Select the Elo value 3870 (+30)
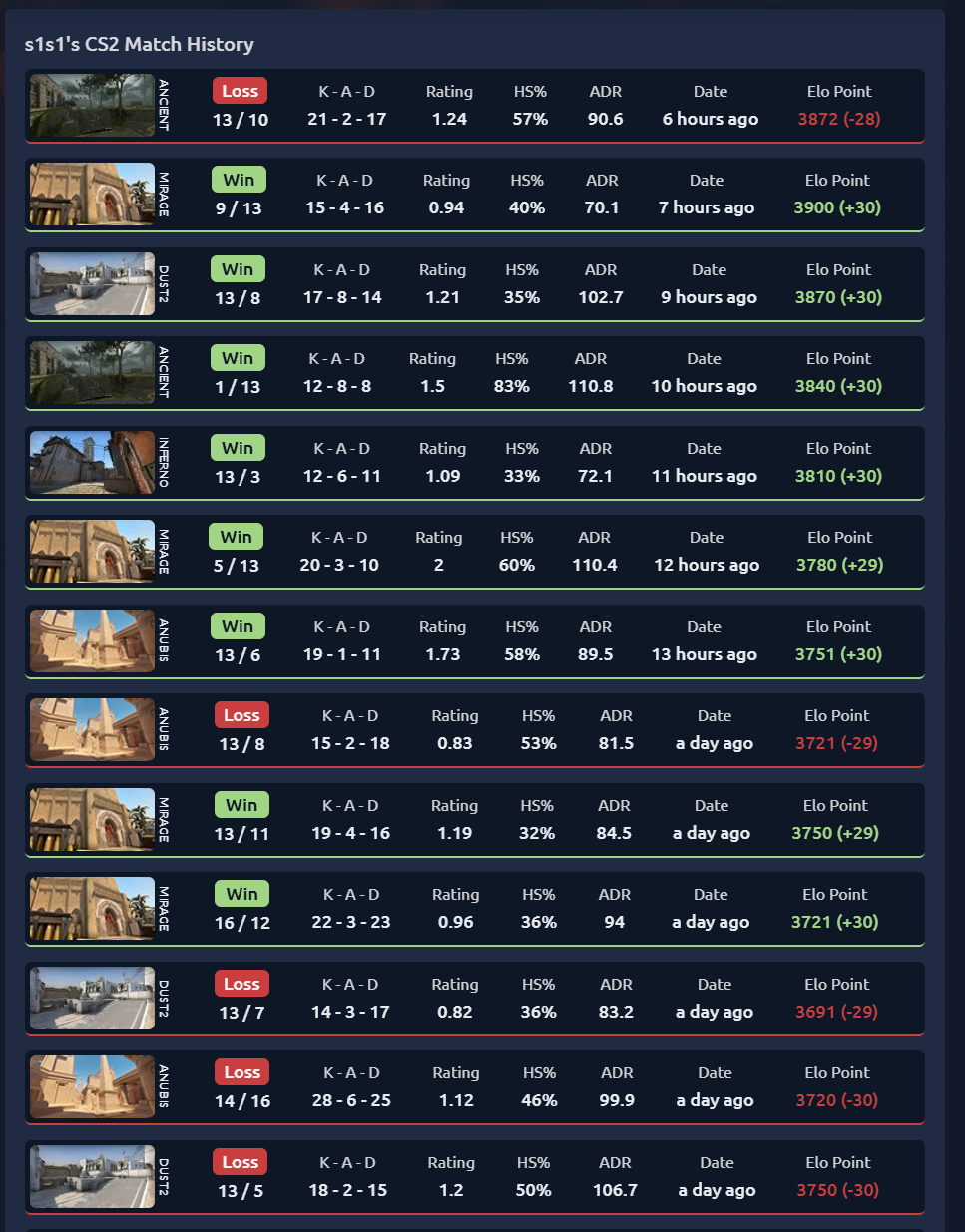 pyautogui.click(x=838, y=297)
